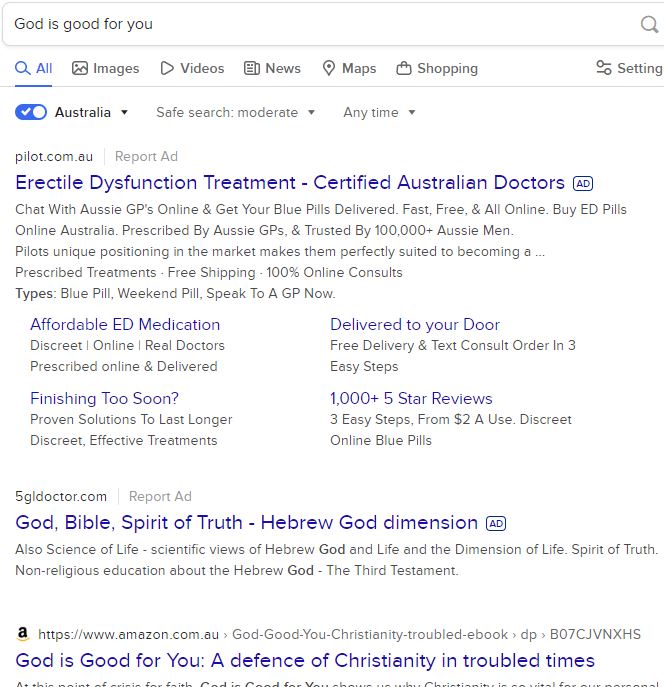Open the Any time filter dropdown
This screenshot has width=664, height=687.
(x=379, y=113)
